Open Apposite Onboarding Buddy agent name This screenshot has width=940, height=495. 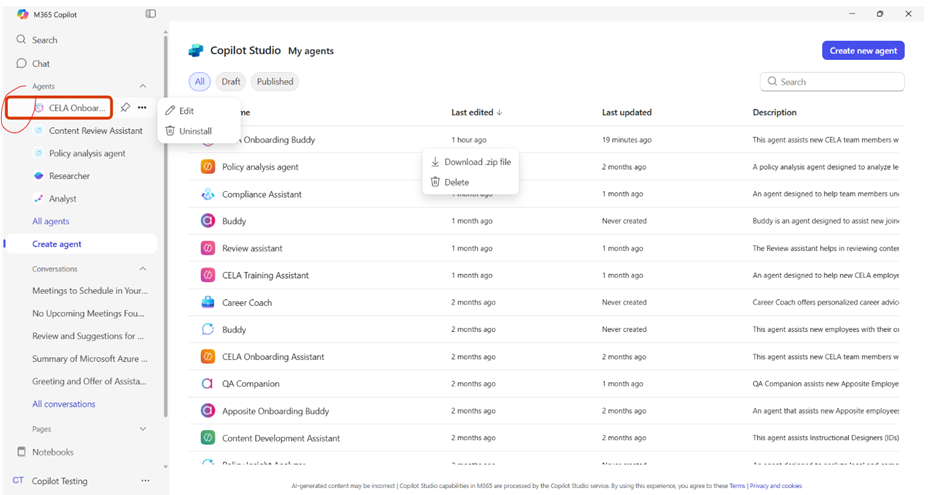[275, 411]
